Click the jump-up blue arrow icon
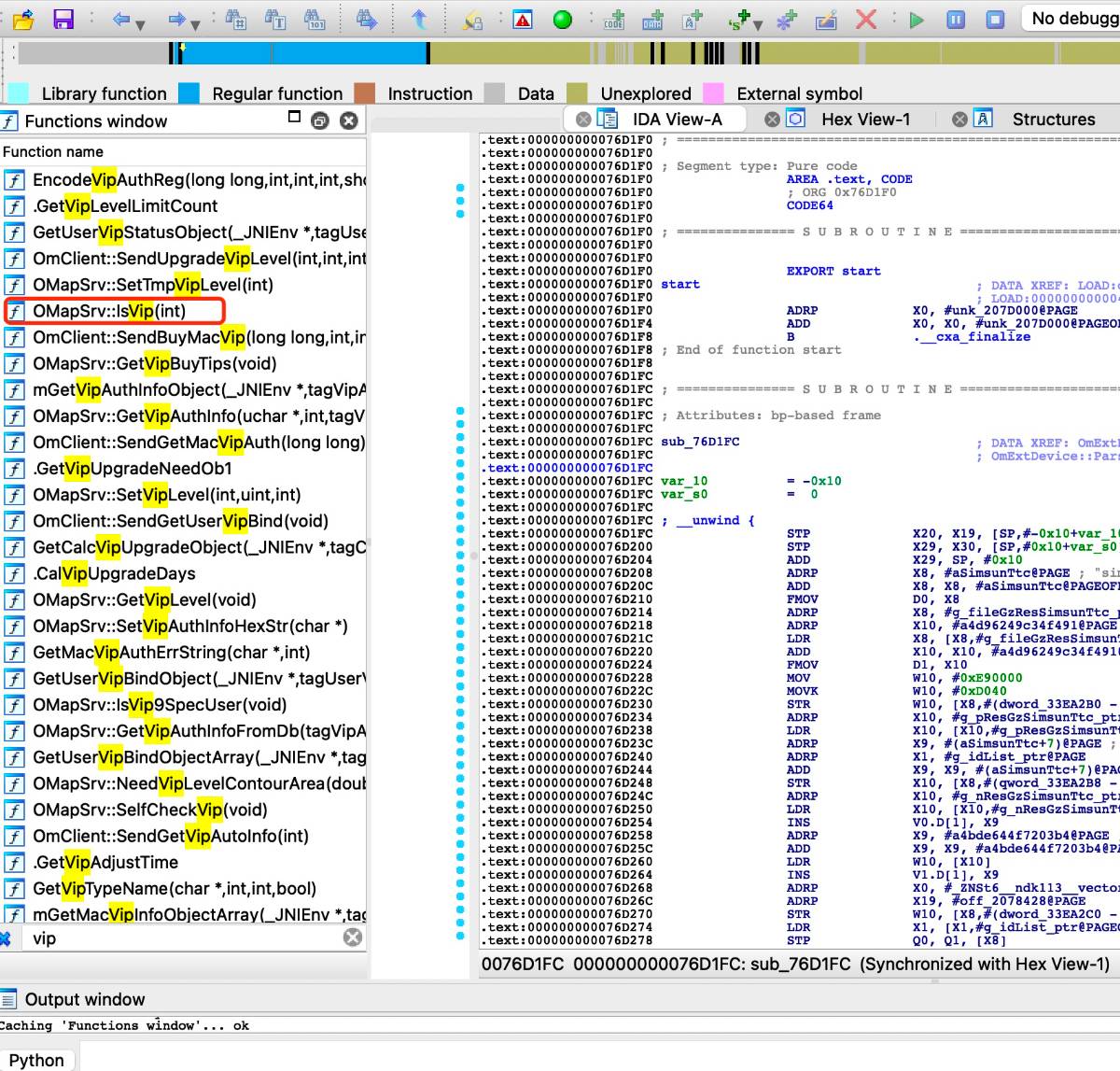 coord(420,19)
